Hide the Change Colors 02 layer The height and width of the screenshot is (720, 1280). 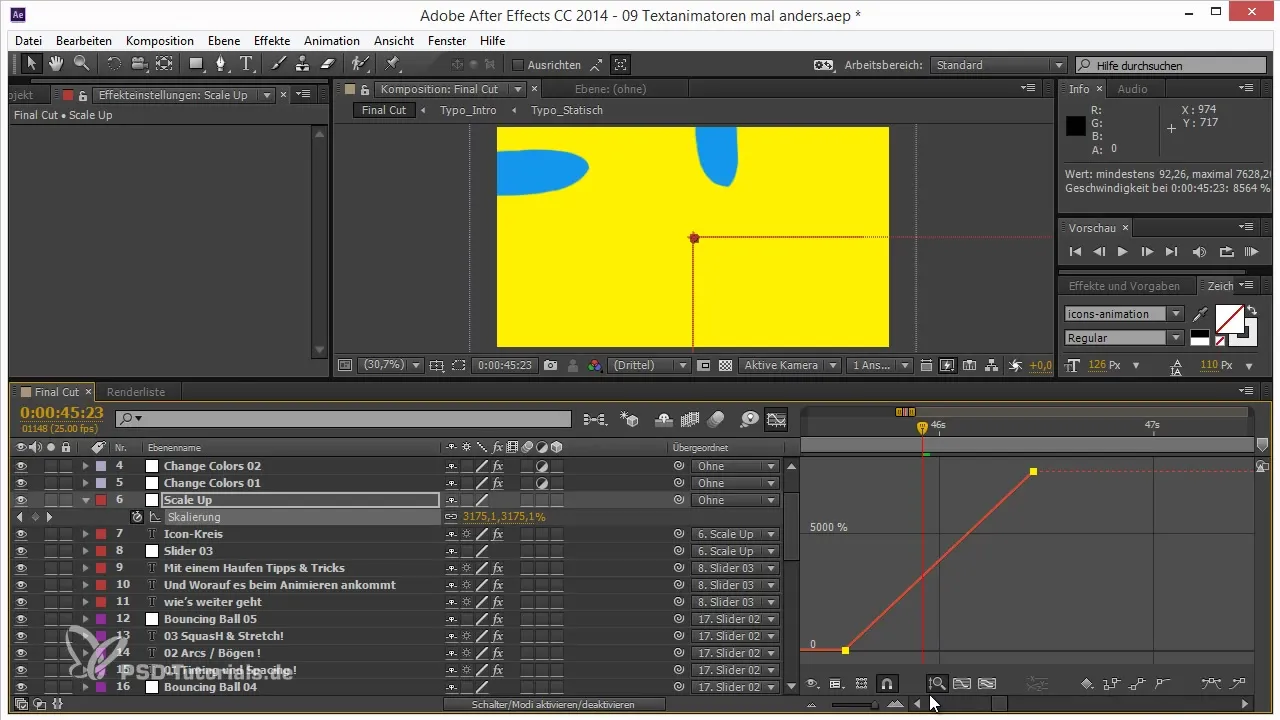[x=22, y=466]
